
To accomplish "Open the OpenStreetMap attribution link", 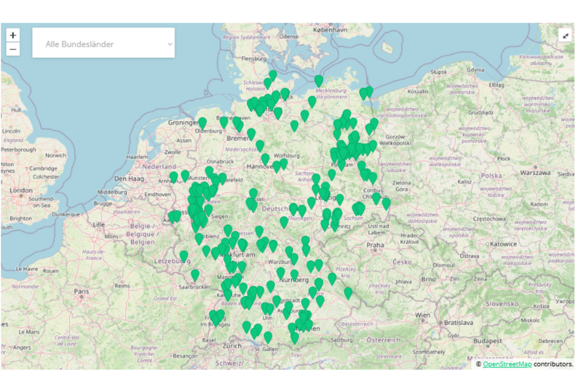I will 507,364.
